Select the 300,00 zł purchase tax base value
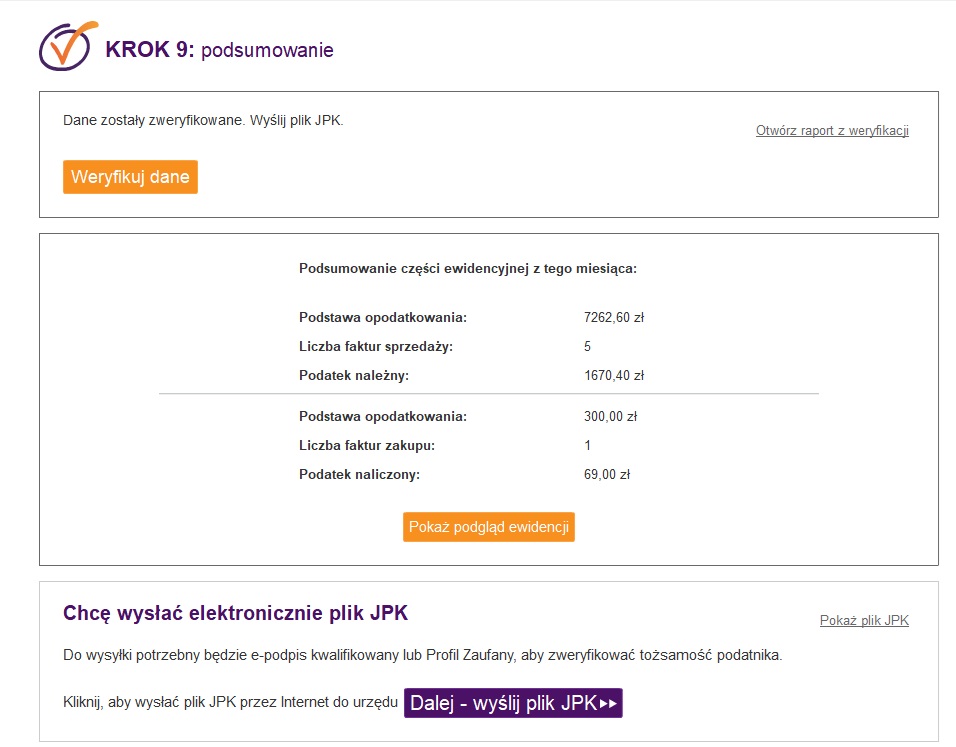This screenshot has height=747, width=956. click(x=610, y=416)
